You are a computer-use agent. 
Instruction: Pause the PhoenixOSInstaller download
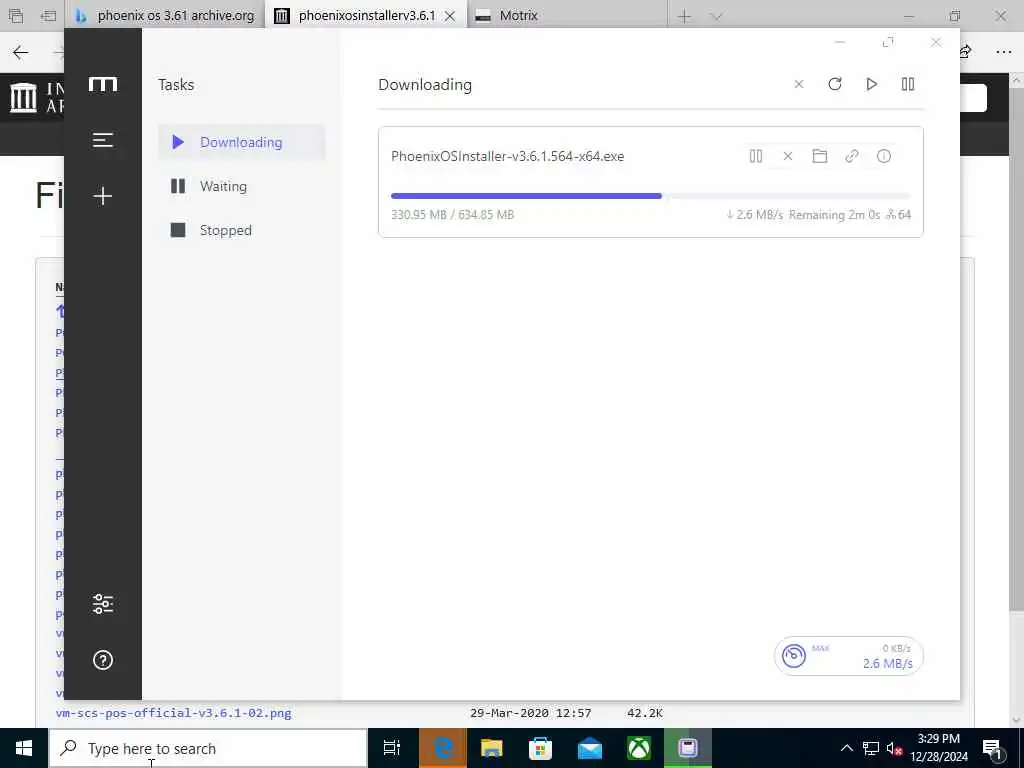pos(756,156)
